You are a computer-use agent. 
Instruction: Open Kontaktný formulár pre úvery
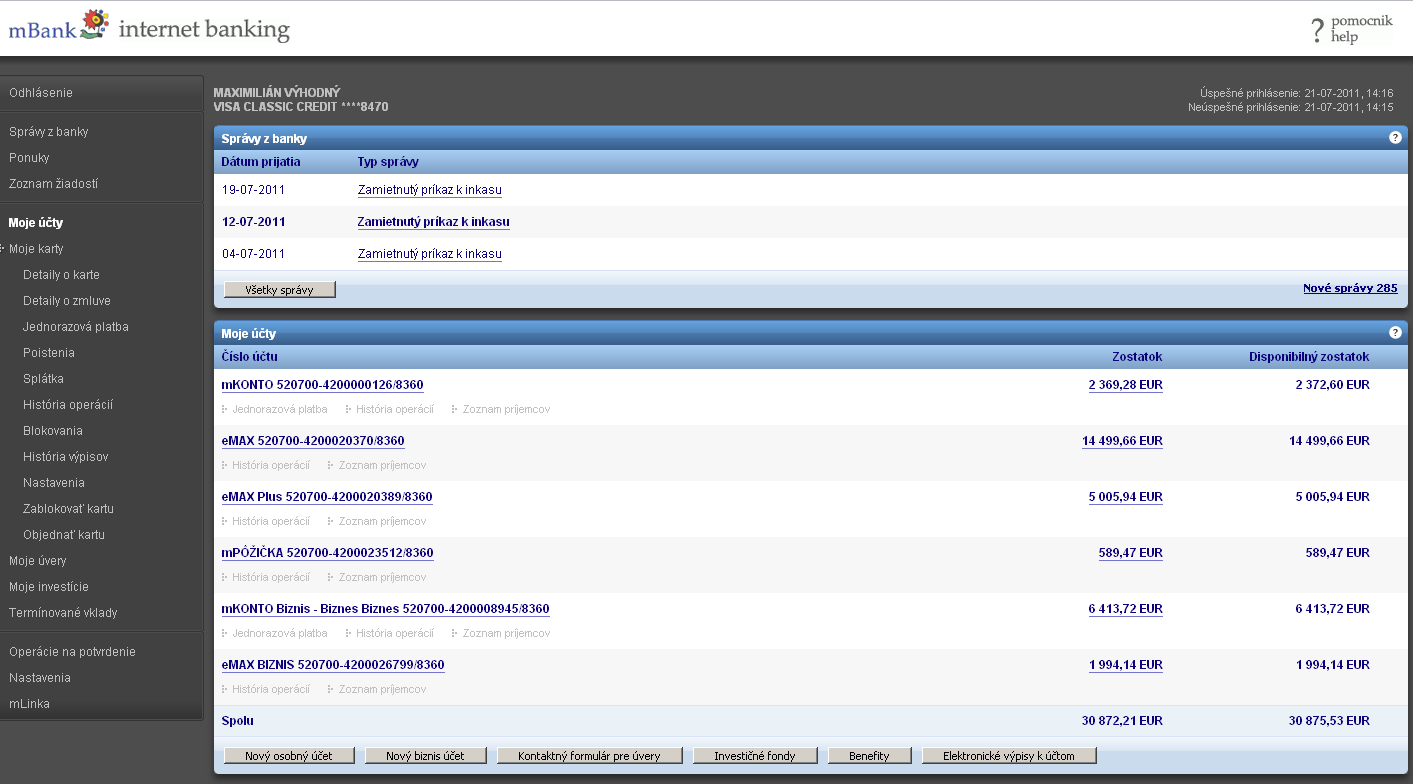pyautogui.click(x=589, y=756)
